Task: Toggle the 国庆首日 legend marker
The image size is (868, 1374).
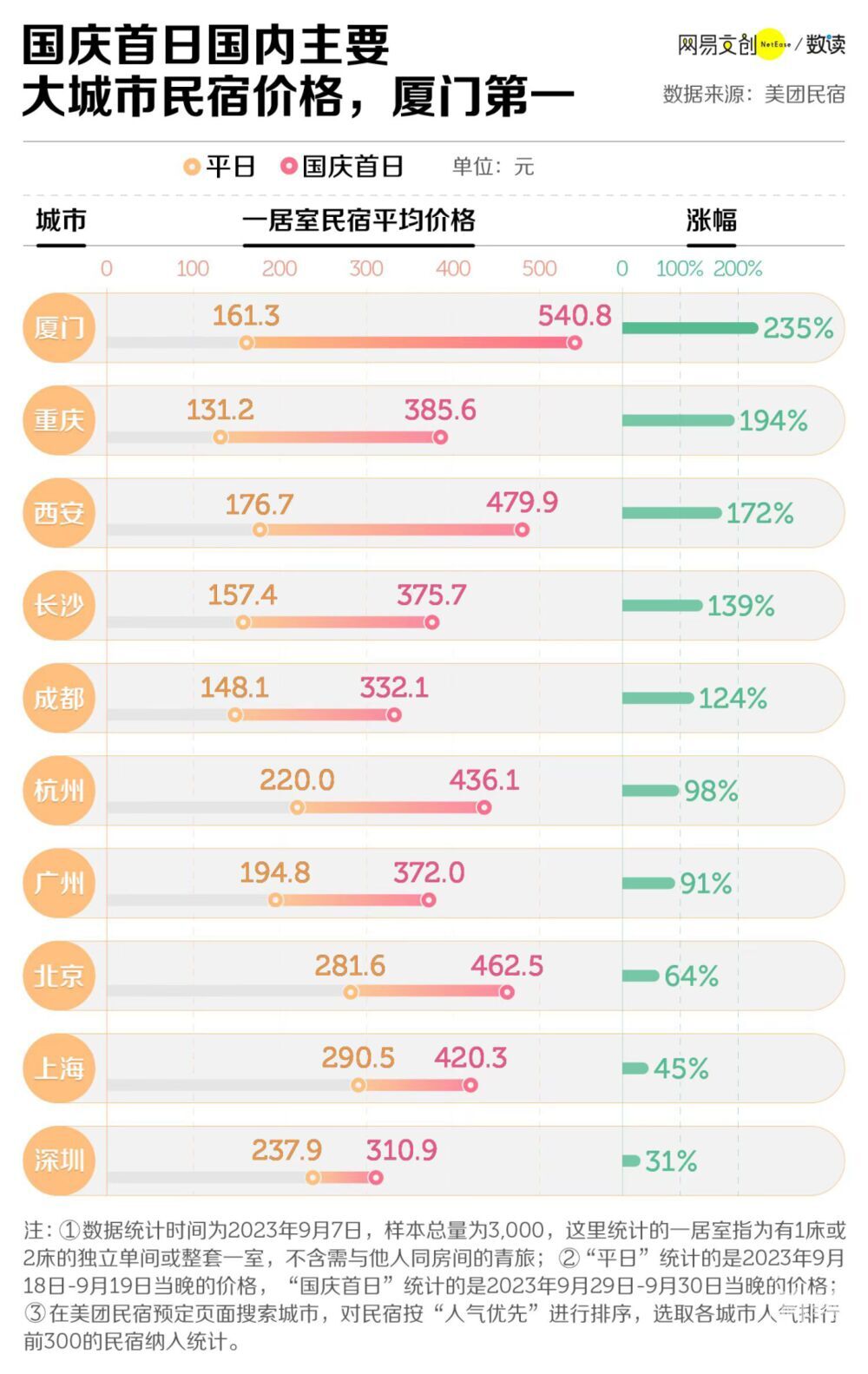Action: (x=289, y=167)
